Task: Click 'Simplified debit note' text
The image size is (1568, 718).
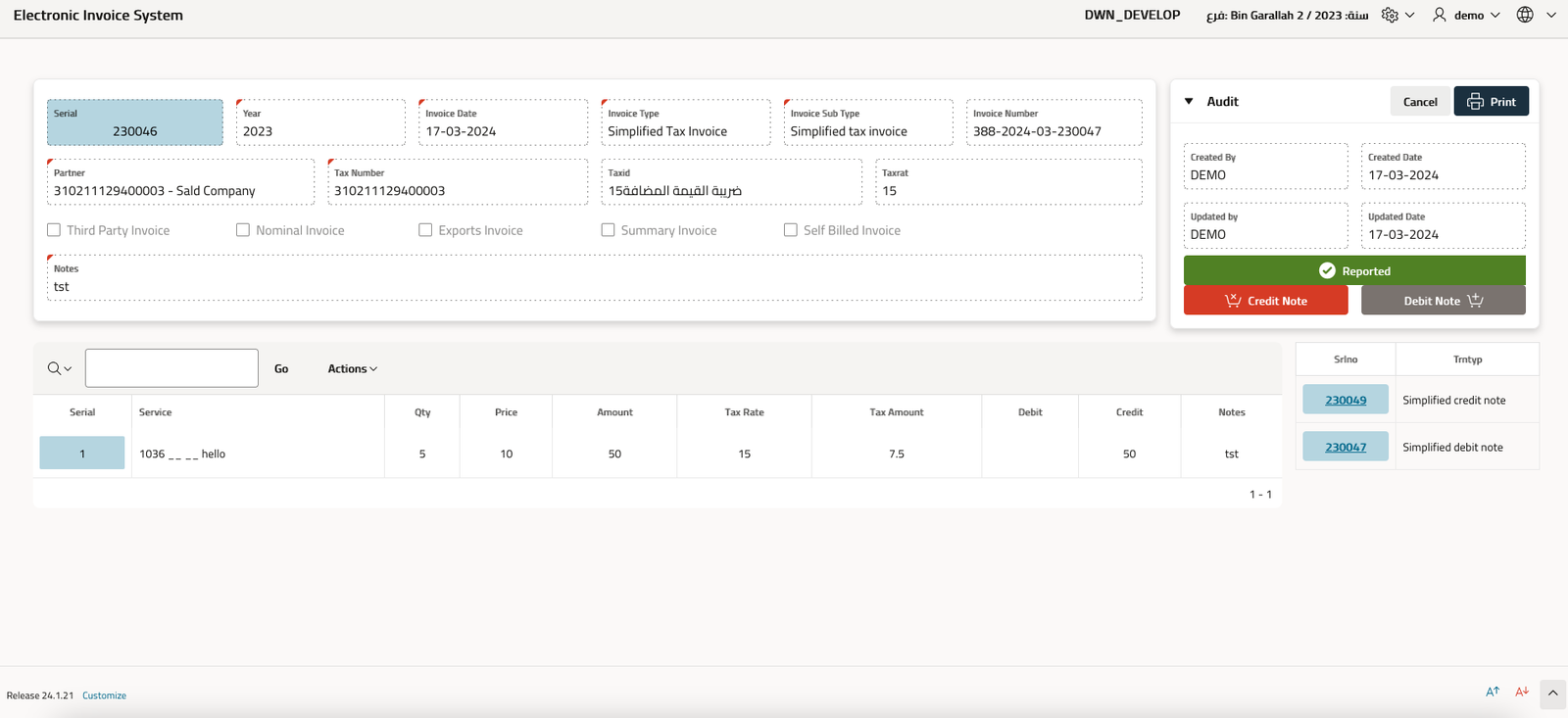Action: [x=1452, y=447]
